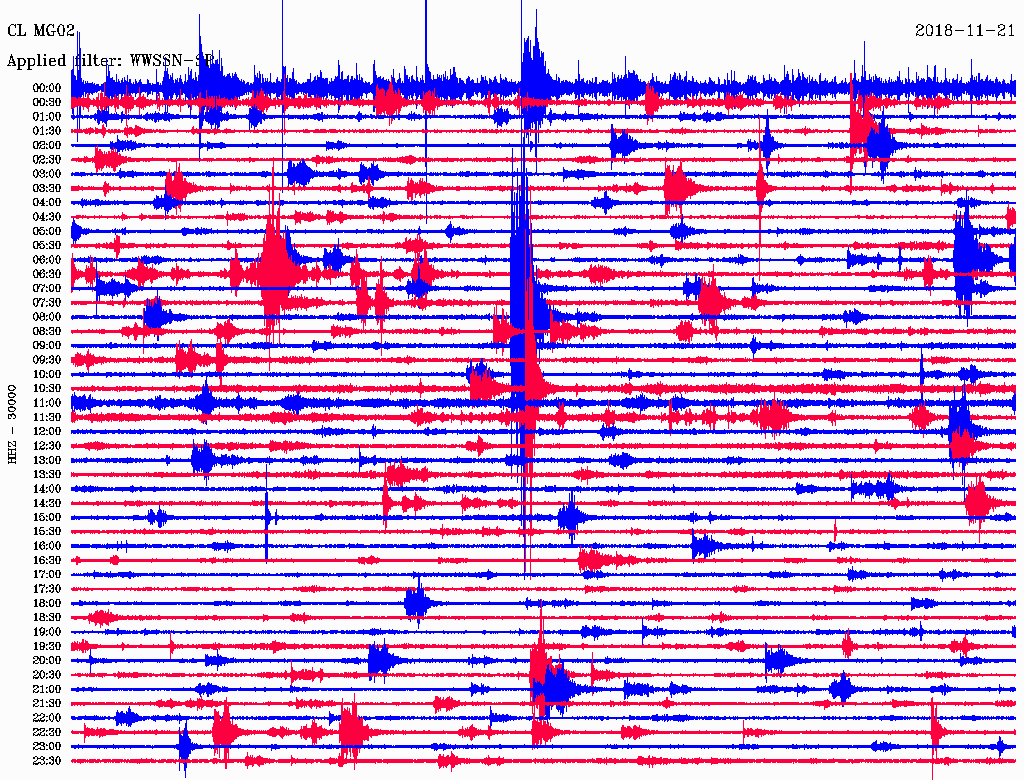Screen dimensions: 1024x780
Task: Select the 06:00 time label
Action: [x=47, y=260]
